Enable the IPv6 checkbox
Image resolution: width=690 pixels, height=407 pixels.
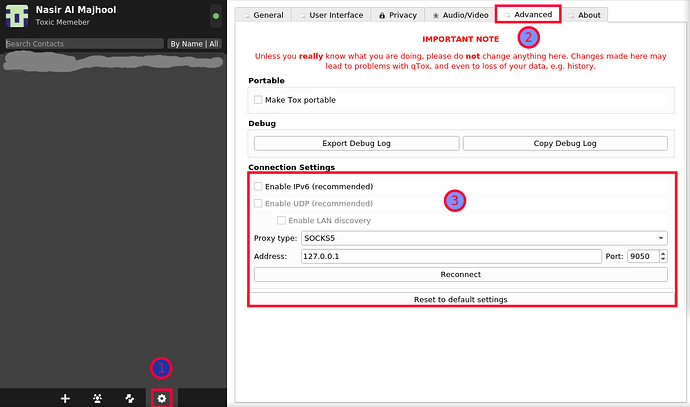(258, 186)
